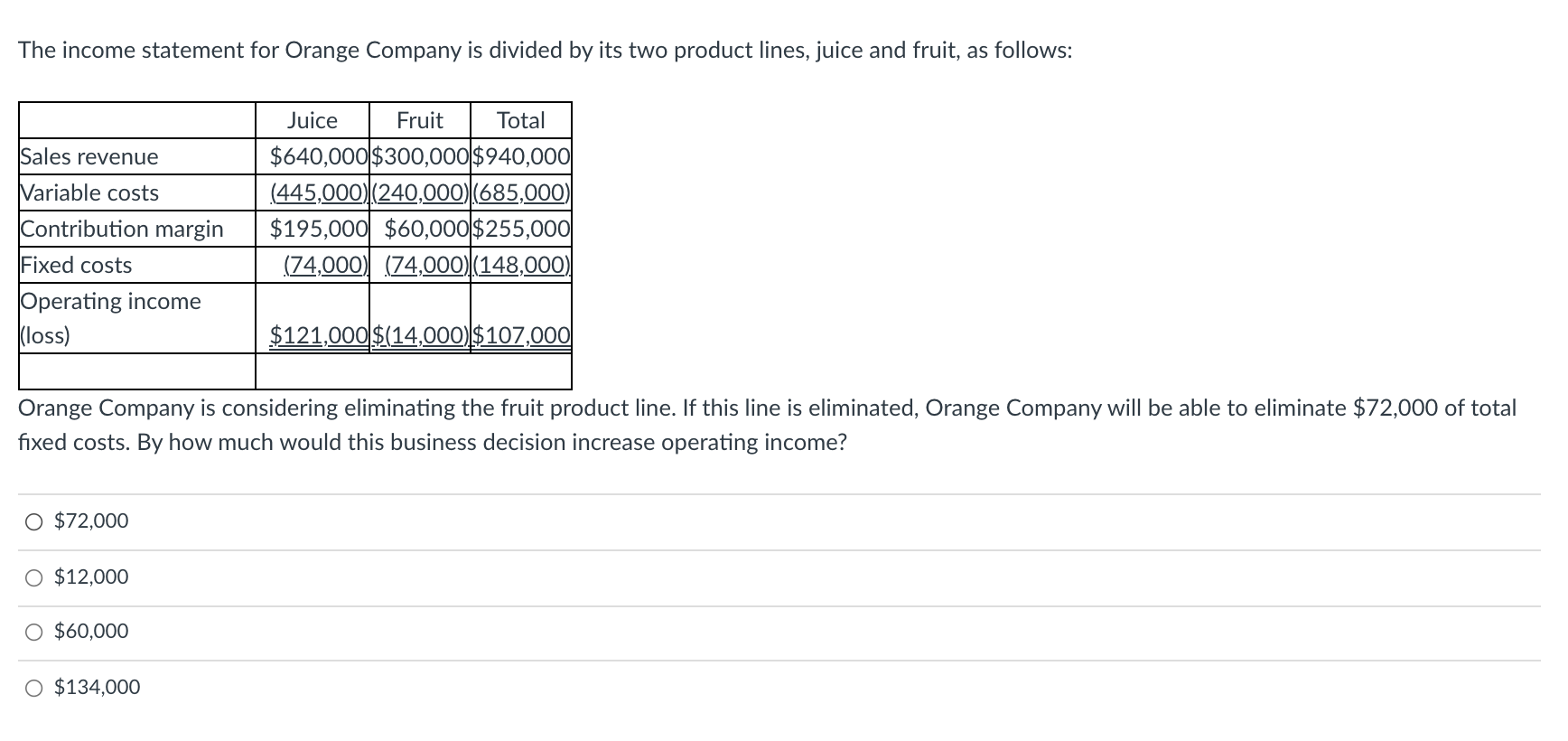Click the Juice column header
Image resolution: width=1568 pixels, height=741 pixels.
click(311, 119)
